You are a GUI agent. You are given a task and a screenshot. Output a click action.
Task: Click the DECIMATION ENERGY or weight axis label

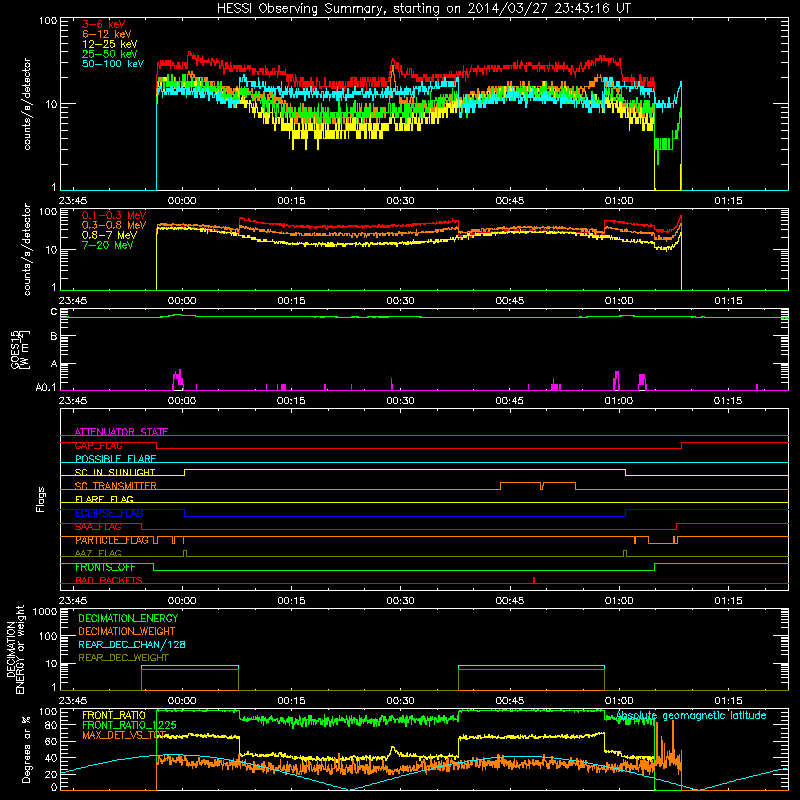pyautogui.click(x=15, y=649)
